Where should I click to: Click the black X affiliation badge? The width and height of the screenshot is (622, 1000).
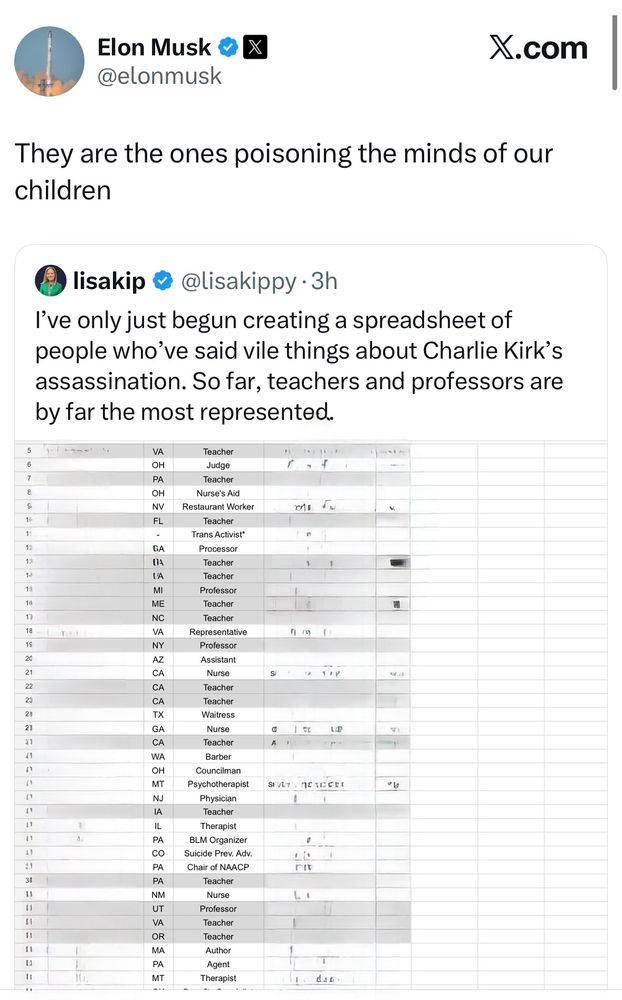click(256, 47)
